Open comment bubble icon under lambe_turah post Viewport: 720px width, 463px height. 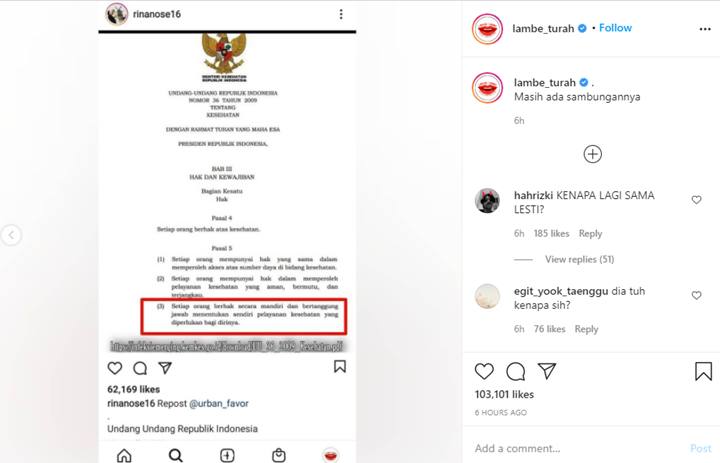pos(516,371)
